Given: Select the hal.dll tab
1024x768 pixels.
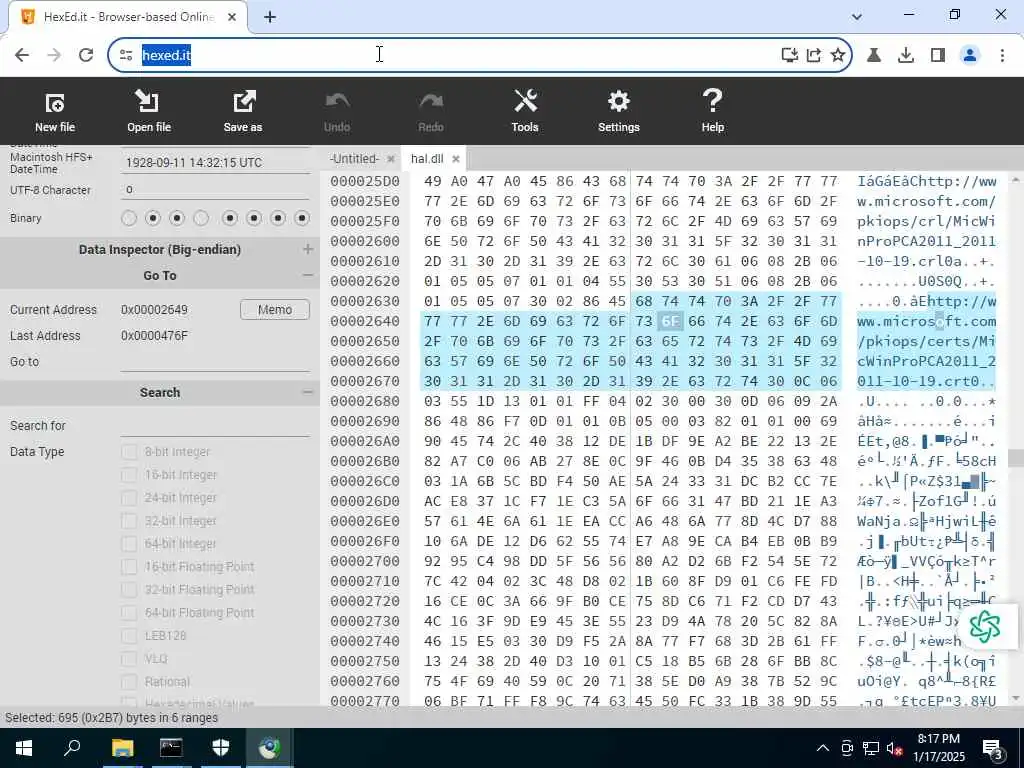Looking at the screenshot, I should tap(427, 159).
